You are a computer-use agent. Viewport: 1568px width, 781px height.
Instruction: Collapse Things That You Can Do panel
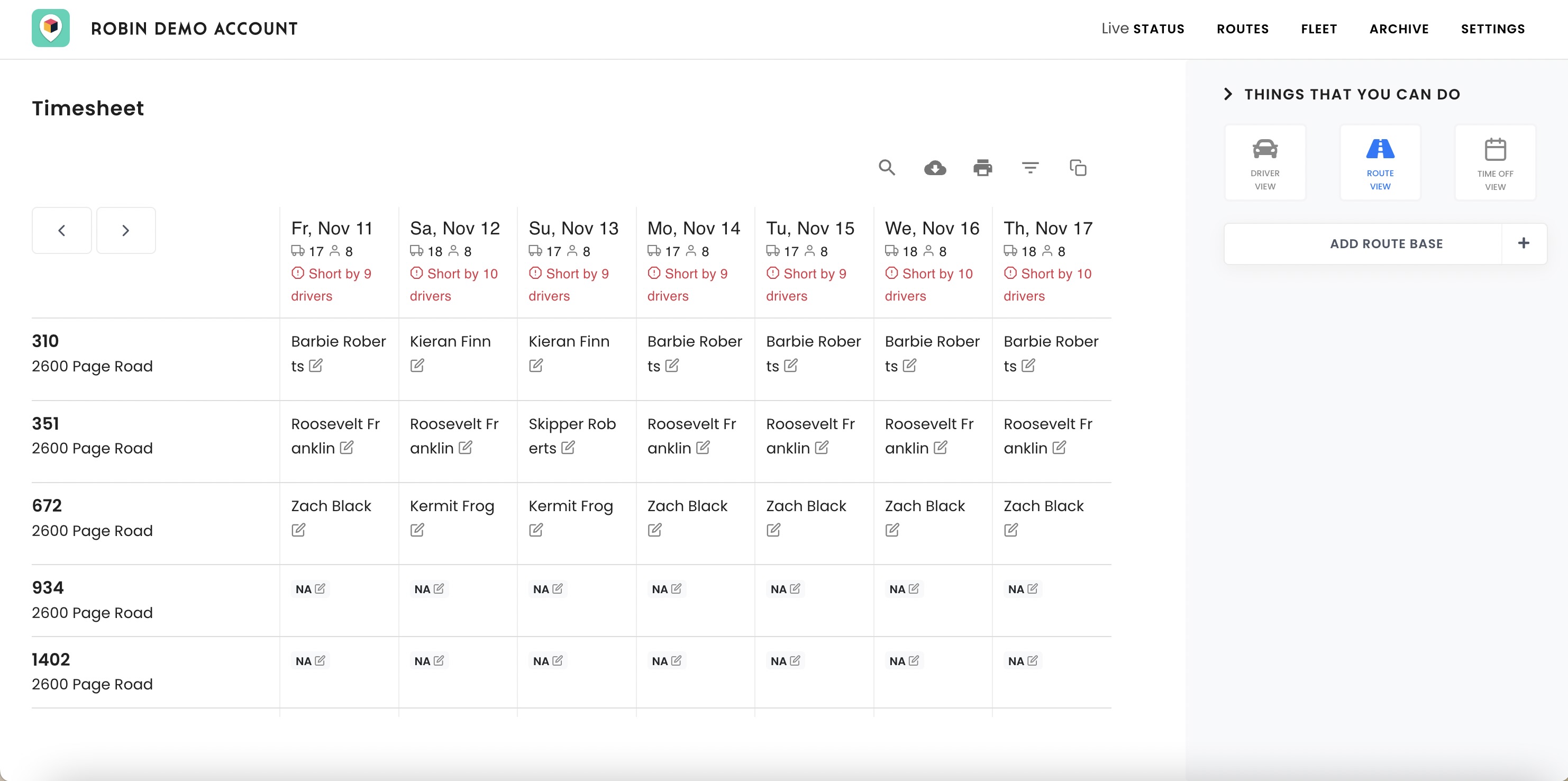click(1228, 94)
